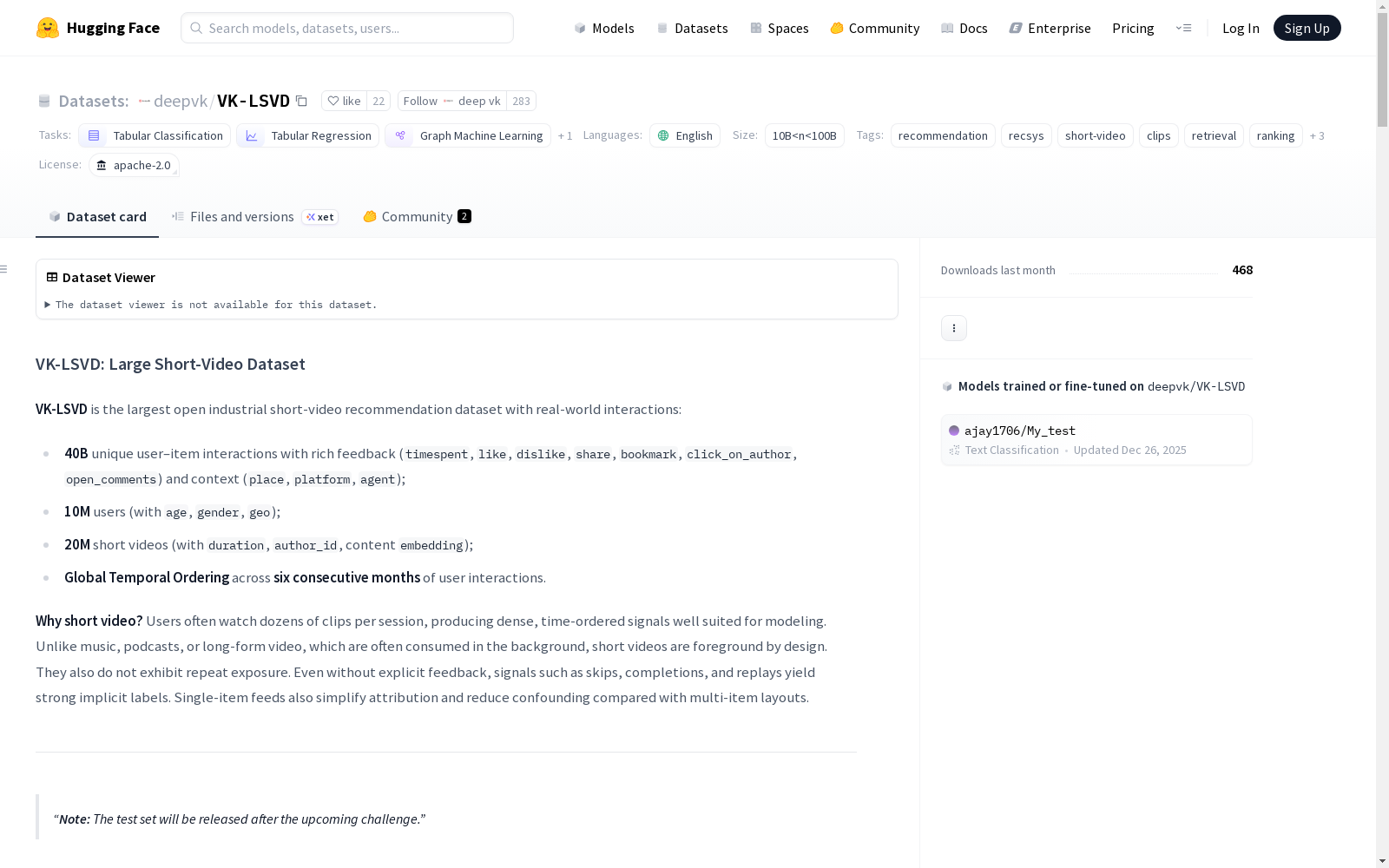This screenshot has width=1389, height=868.
Task: Click the scrollbar up arrow
Action: click(1382, 7)
